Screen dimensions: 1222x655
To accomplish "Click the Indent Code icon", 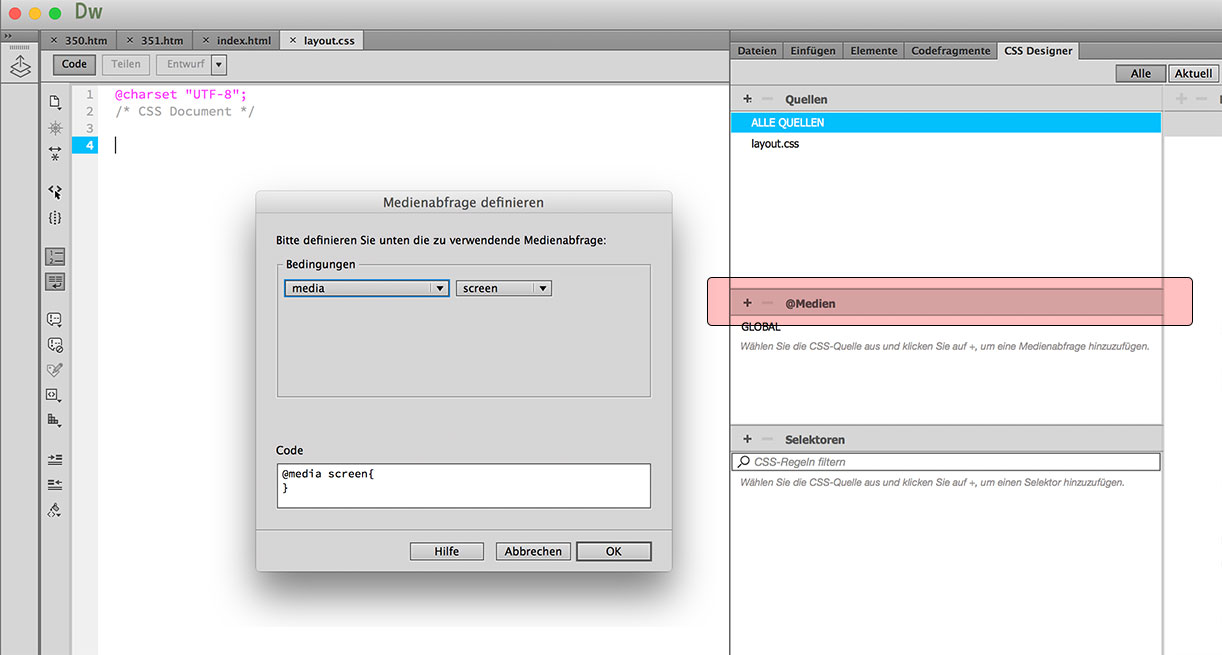I will [55, 459].
